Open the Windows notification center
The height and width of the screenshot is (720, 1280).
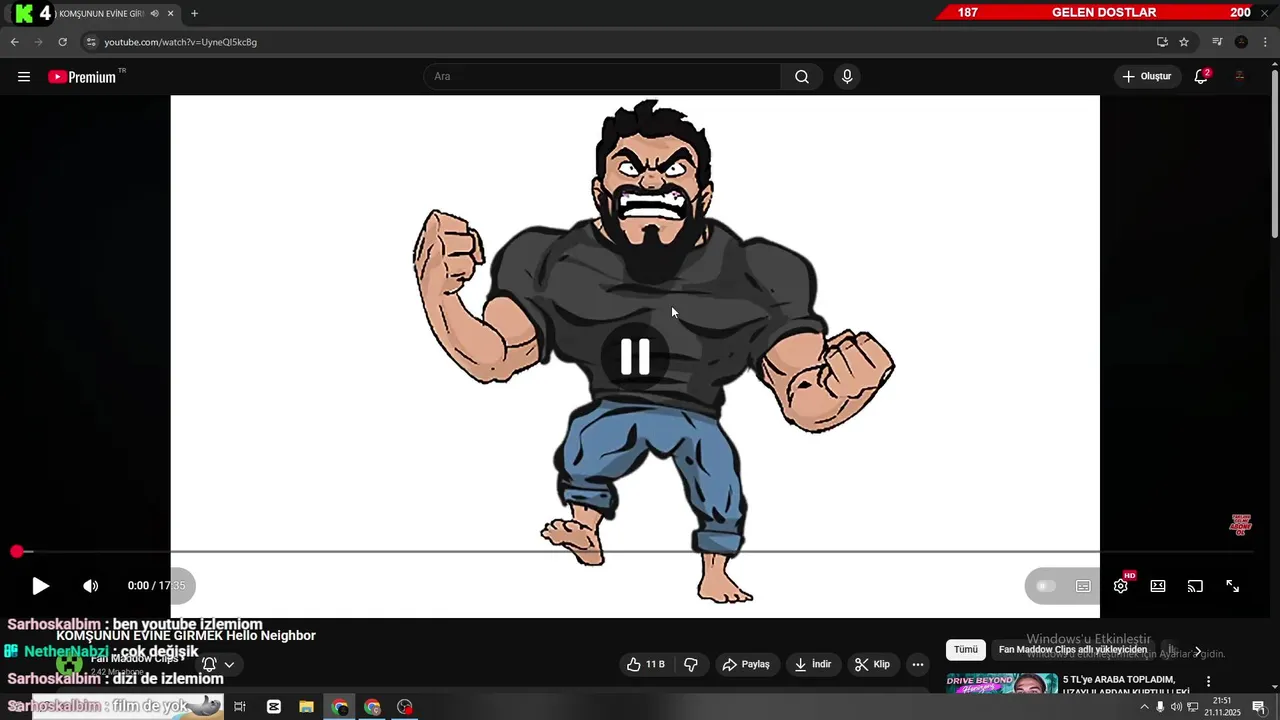coord(1259,707)
